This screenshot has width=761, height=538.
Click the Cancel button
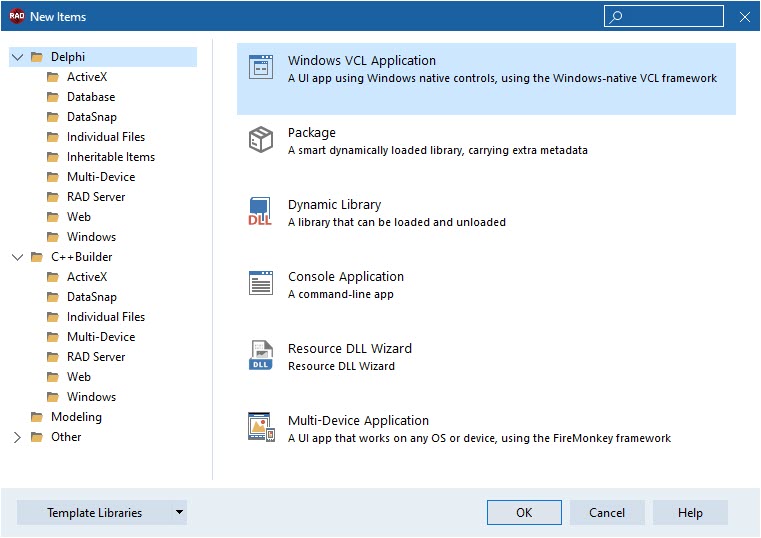point(607,513)
